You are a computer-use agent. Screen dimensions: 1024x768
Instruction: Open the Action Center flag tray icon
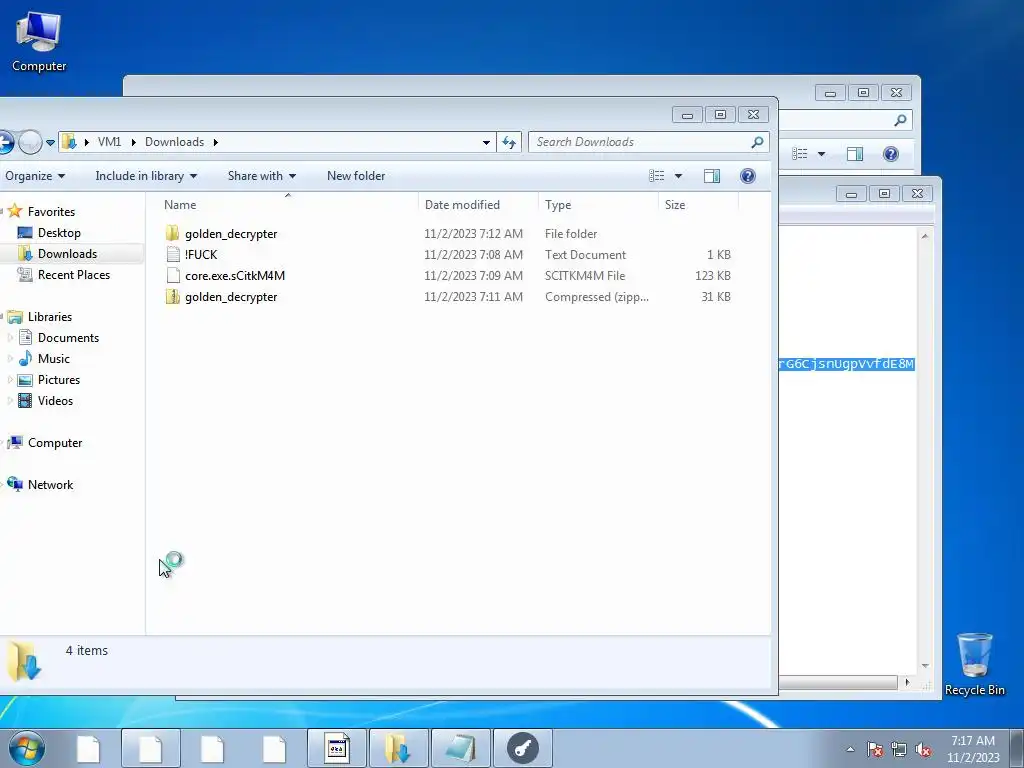point(875,749)
